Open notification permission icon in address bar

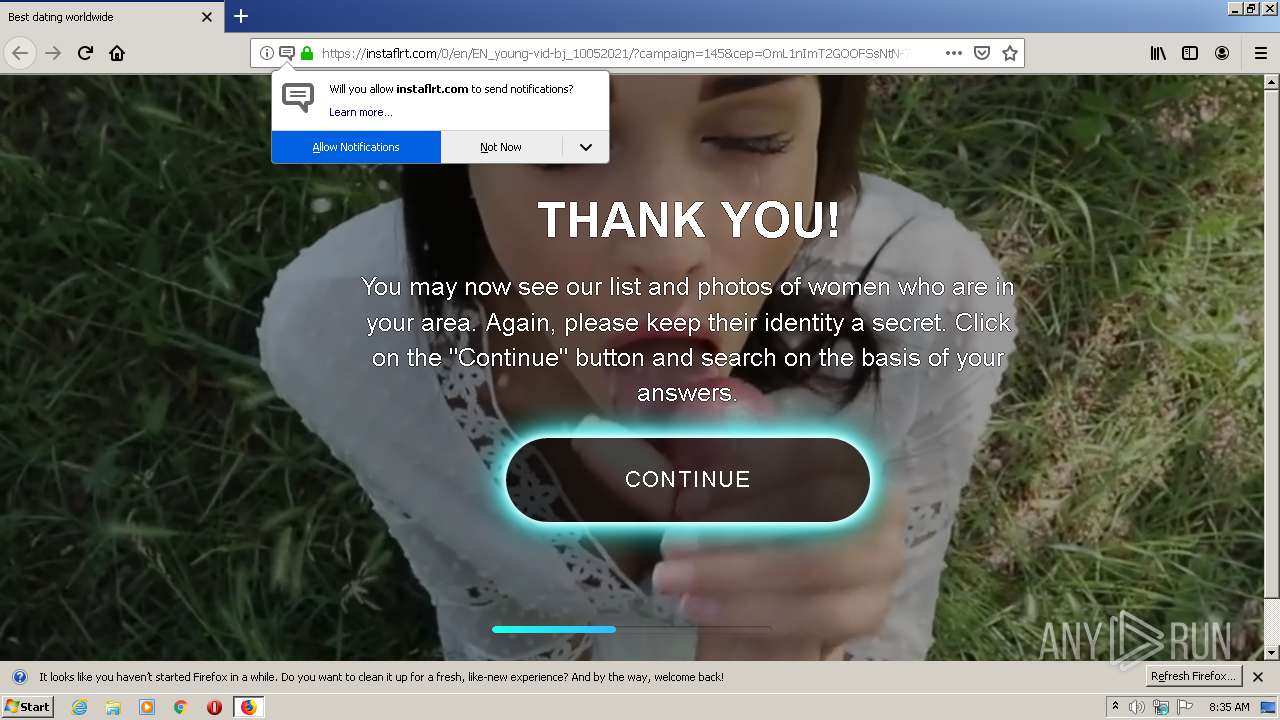[286, 53]
